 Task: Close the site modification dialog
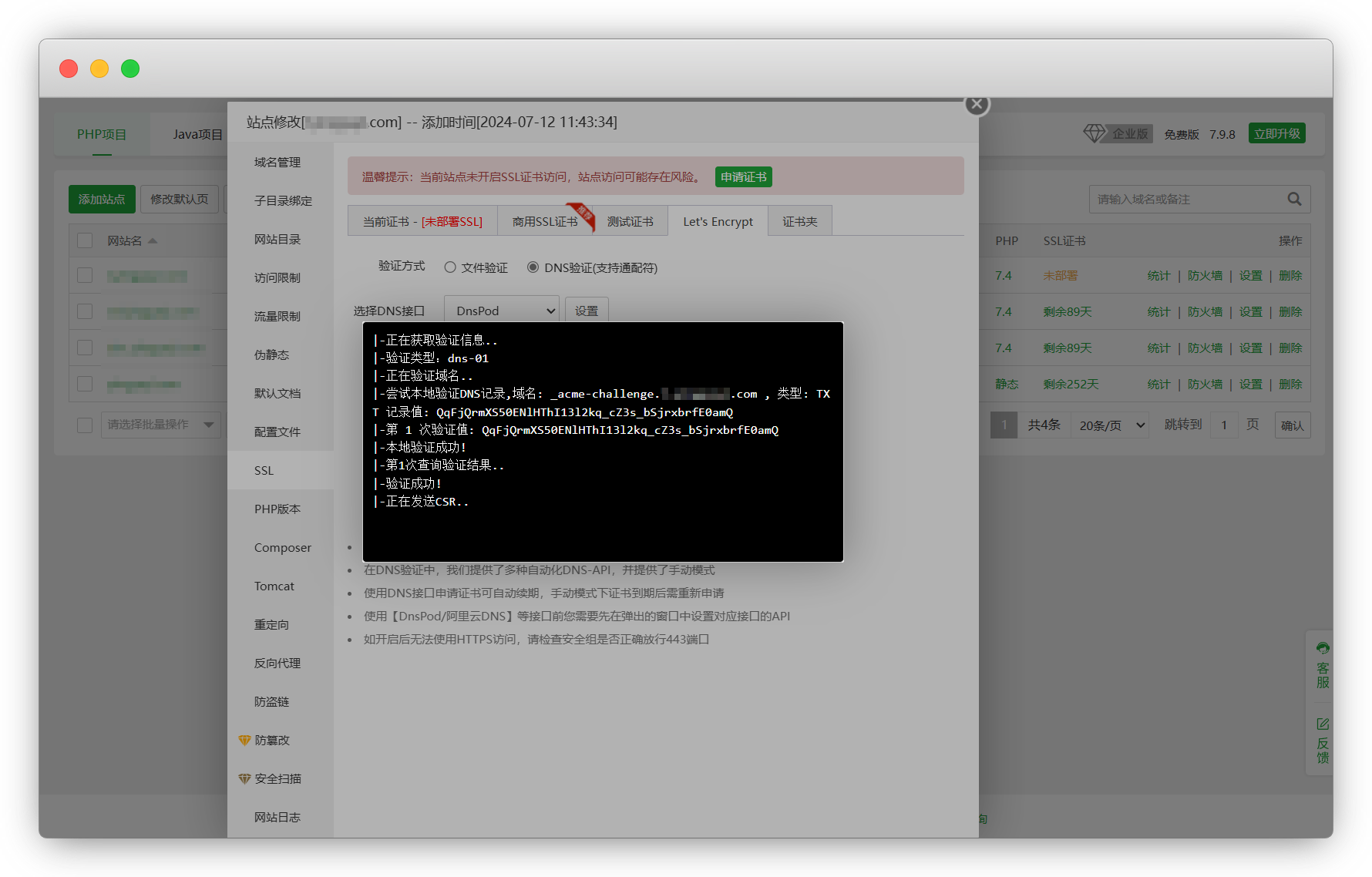point(977,104)
